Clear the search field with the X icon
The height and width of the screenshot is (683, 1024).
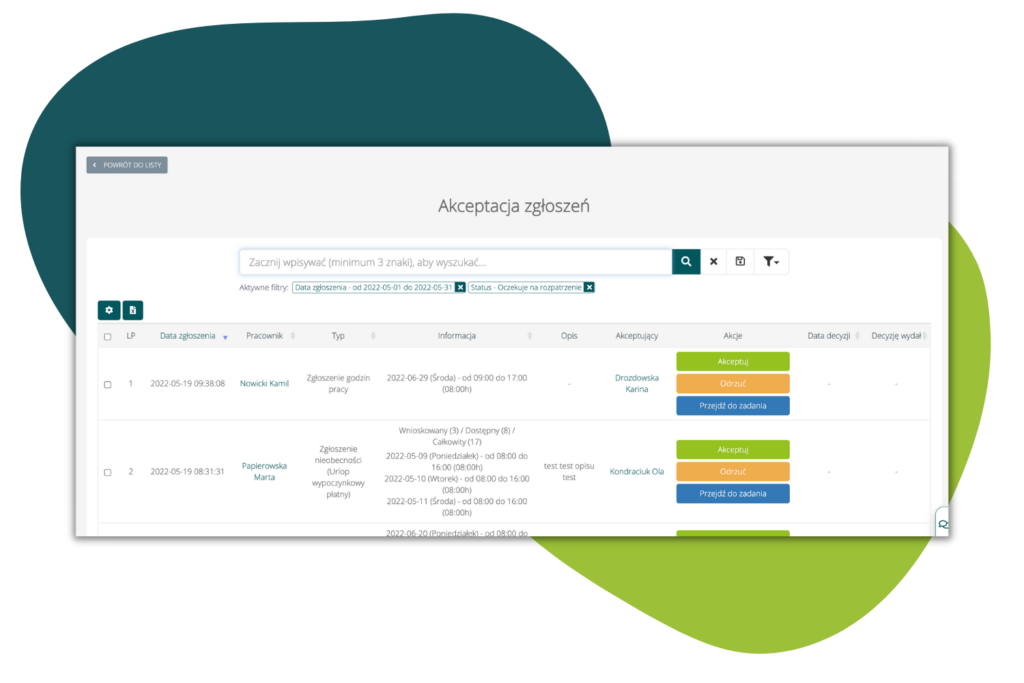(714, 261)
